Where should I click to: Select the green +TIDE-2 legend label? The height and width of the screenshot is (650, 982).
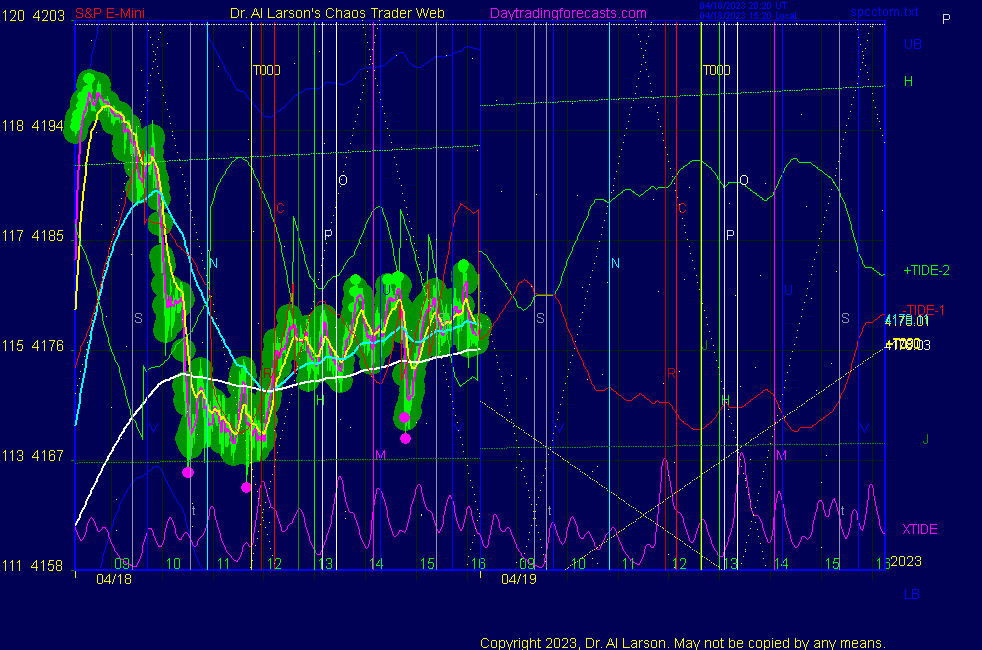[x=926, y=271]
